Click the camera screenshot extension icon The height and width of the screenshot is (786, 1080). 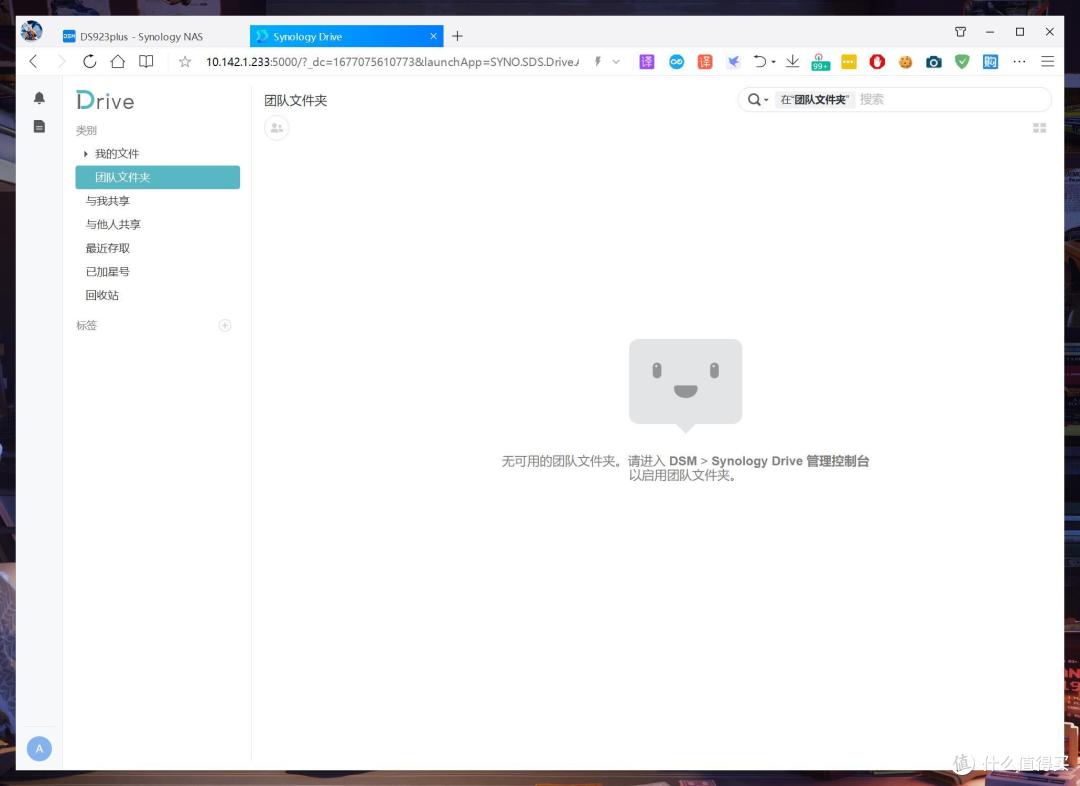point(933,62)
